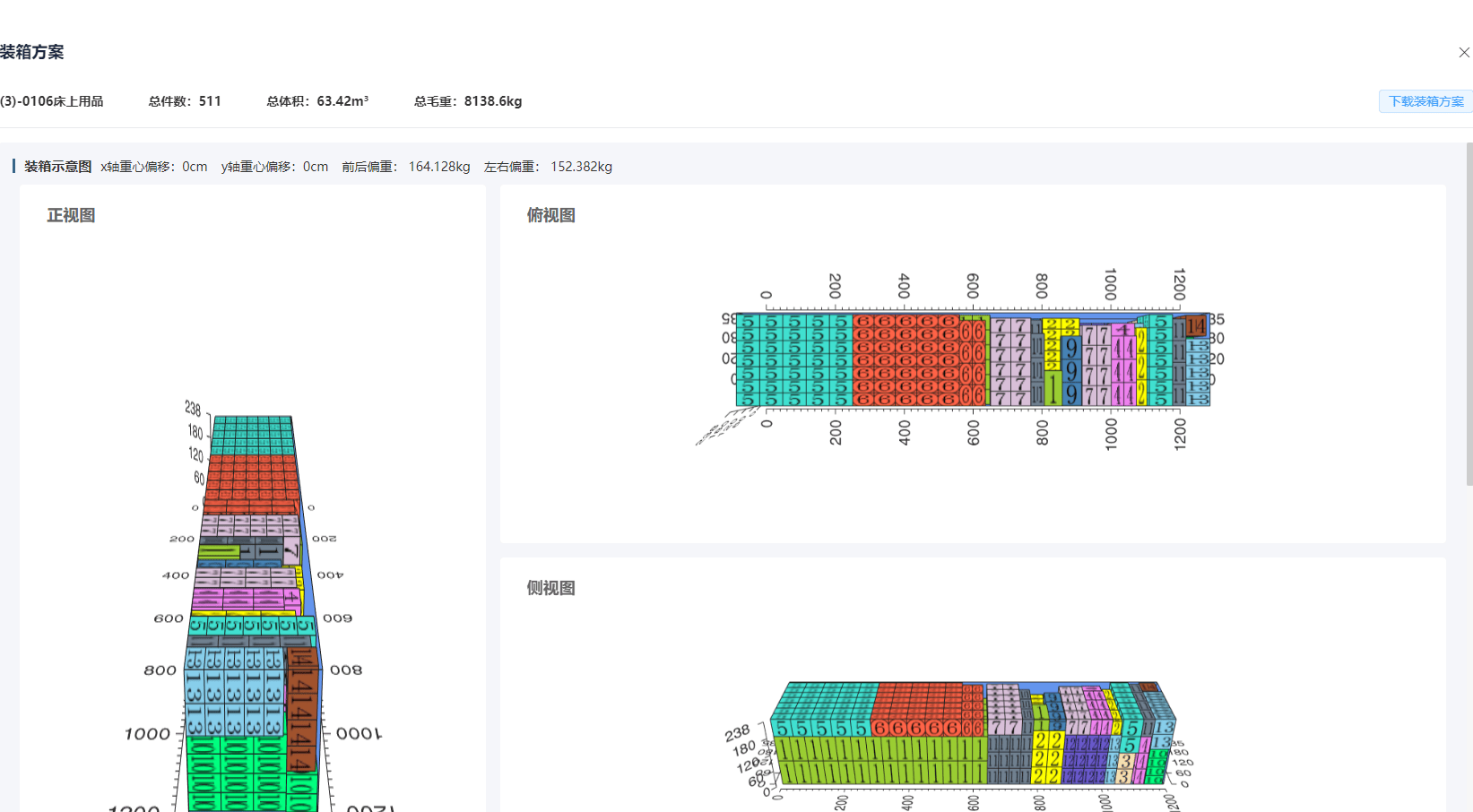1473x812 pixels.
Task: Click the 侧视图 panel title
Action: coord(550,589)
